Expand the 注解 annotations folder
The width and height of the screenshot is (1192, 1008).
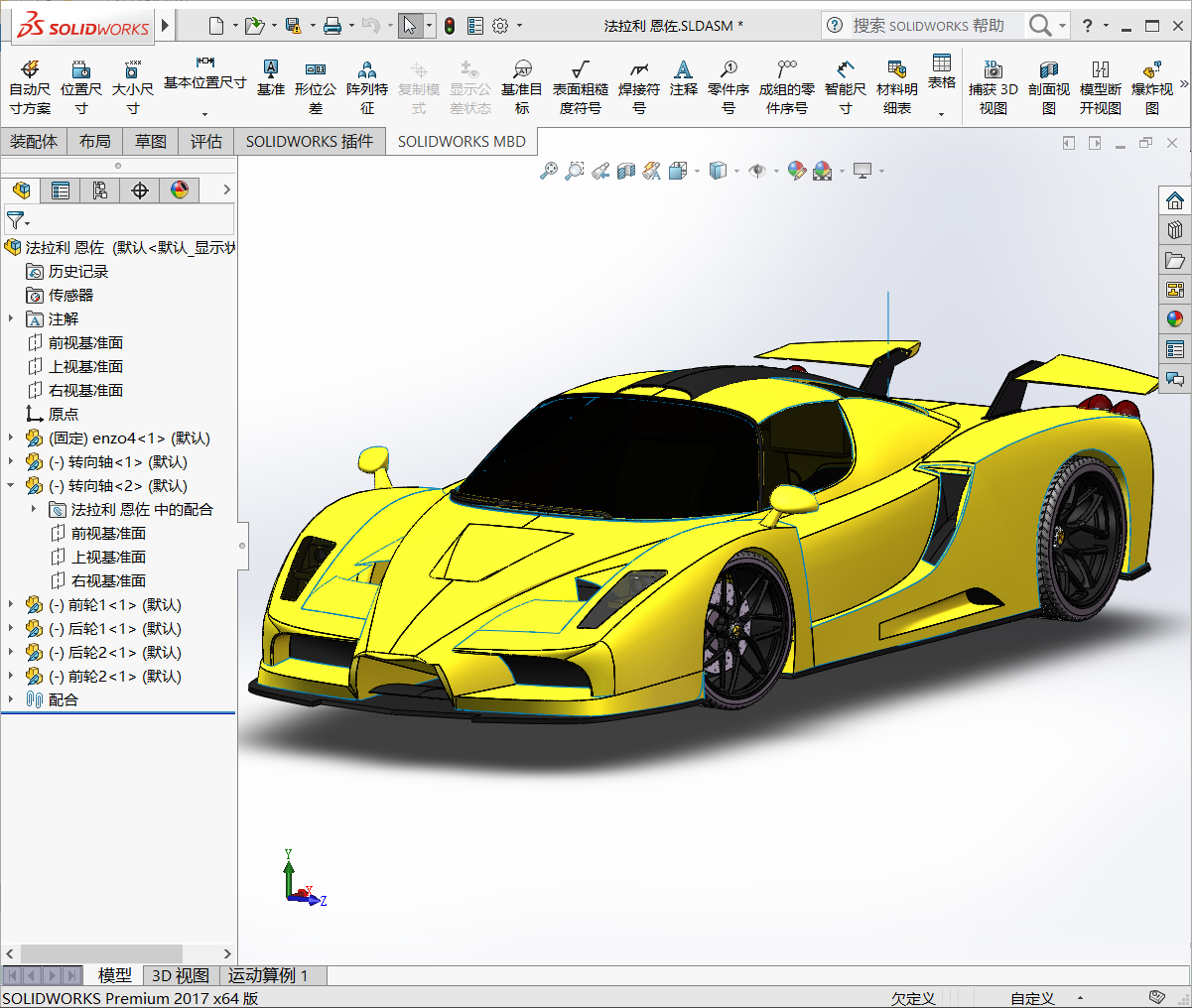click(x=11, y=318)
